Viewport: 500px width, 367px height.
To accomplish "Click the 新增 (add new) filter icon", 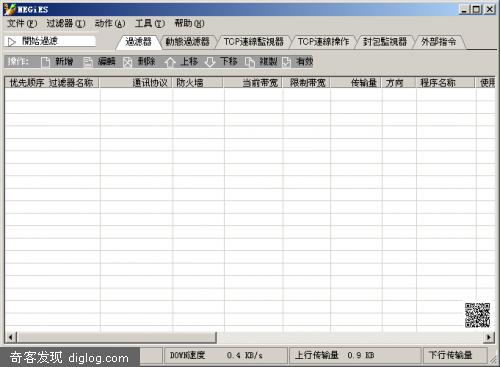I will (x=45, y=62).
